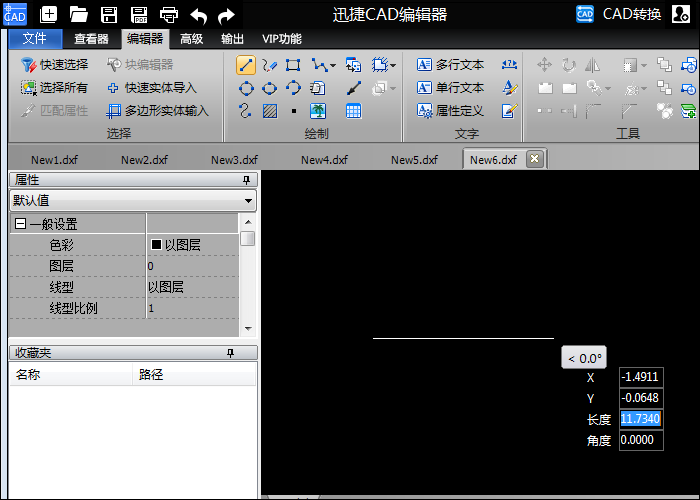Open the dashed-frame tool dropdown arrow in draw group
Screen dimensions: 700x500
393,66
